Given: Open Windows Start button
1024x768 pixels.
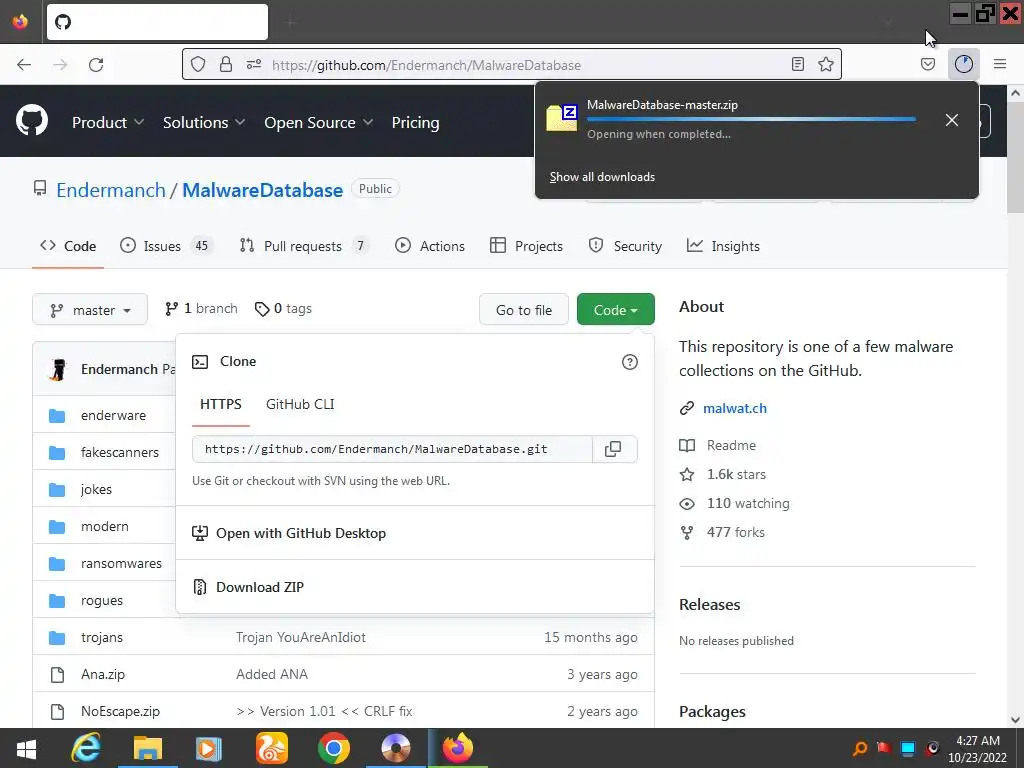Looking at the screenshot, I should 27,748.
